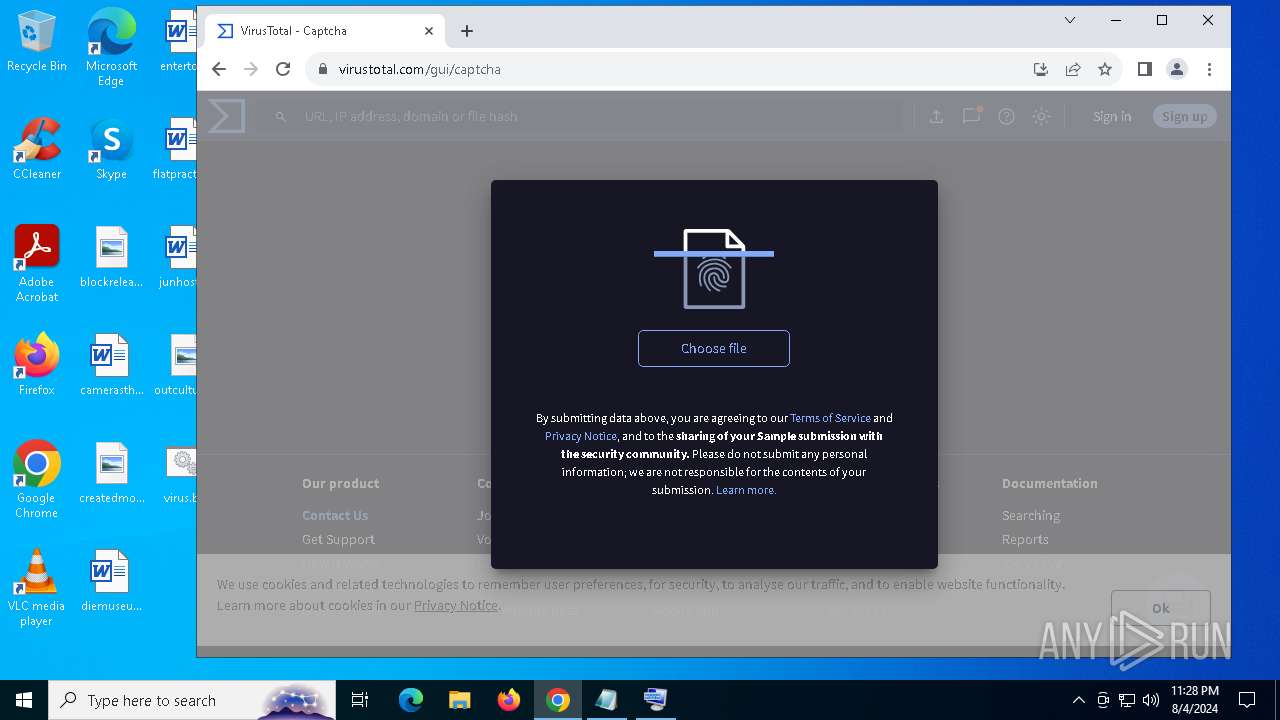
Task: Click the Chrome forward arrow
Action: [251, 69]
